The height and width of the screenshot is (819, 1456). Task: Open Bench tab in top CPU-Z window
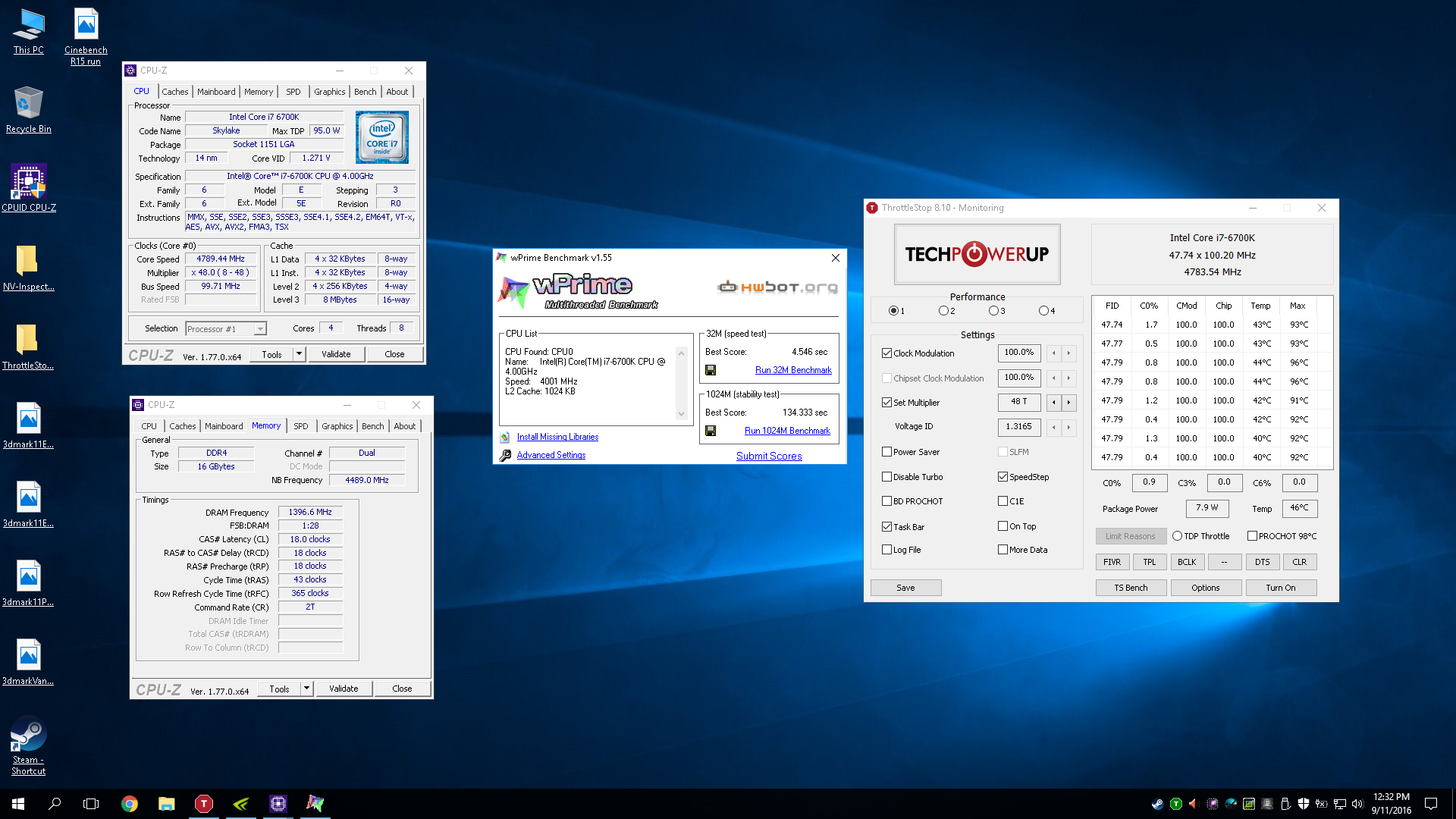tap(365, 92)
